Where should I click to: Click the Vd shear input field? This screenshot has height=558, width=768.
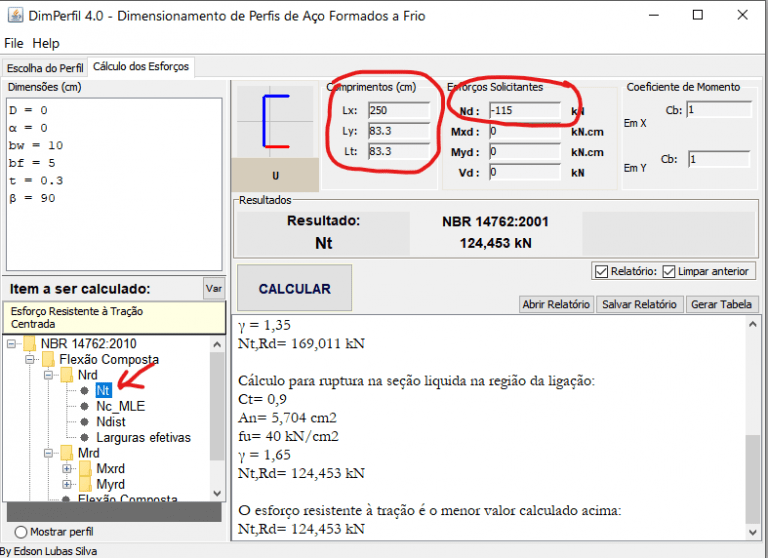pos(525,172)
